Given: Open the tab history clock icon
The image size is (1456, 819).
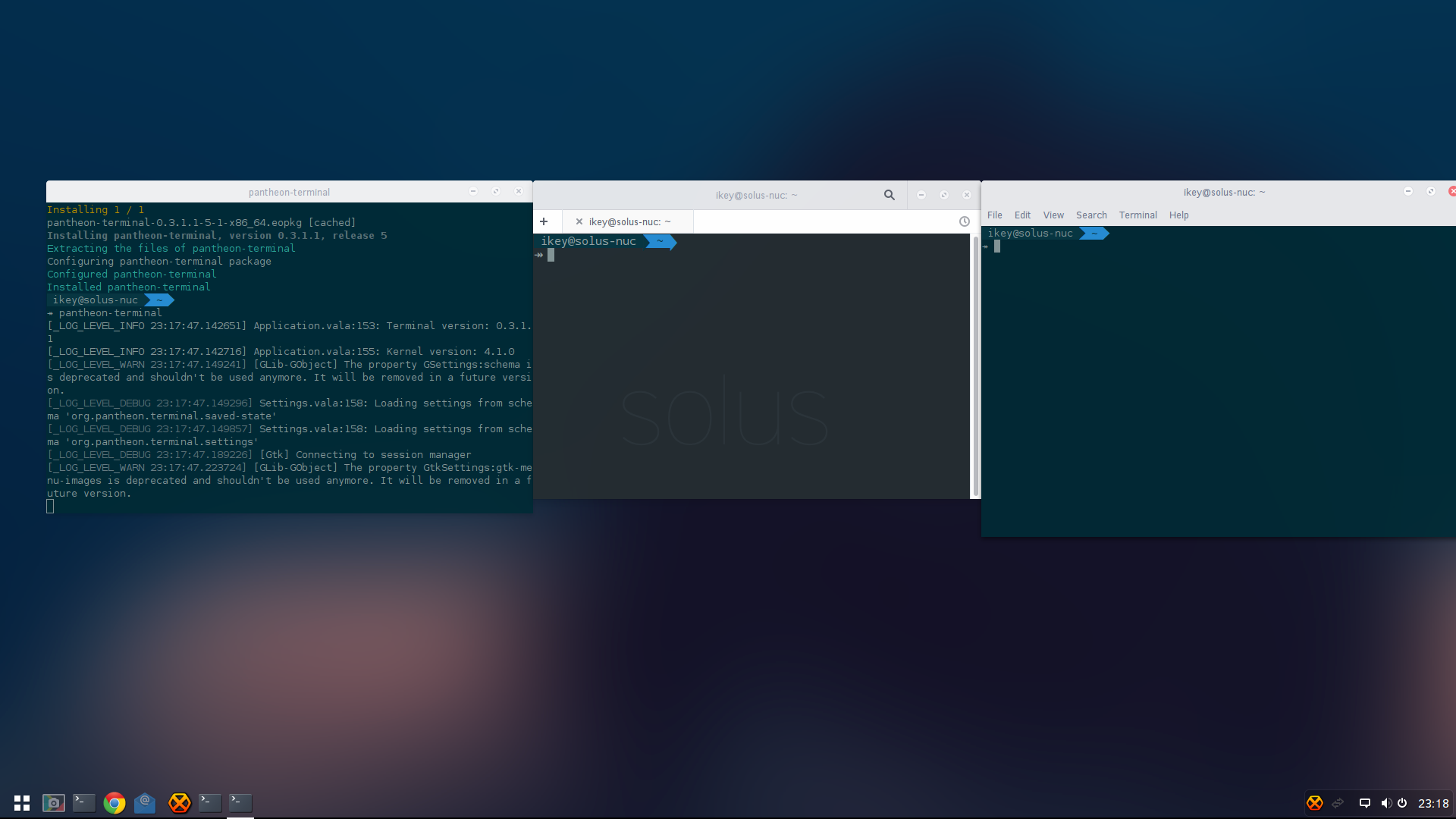Looking at the screenshot, I should pyautogui.click(x=964, y=221).
